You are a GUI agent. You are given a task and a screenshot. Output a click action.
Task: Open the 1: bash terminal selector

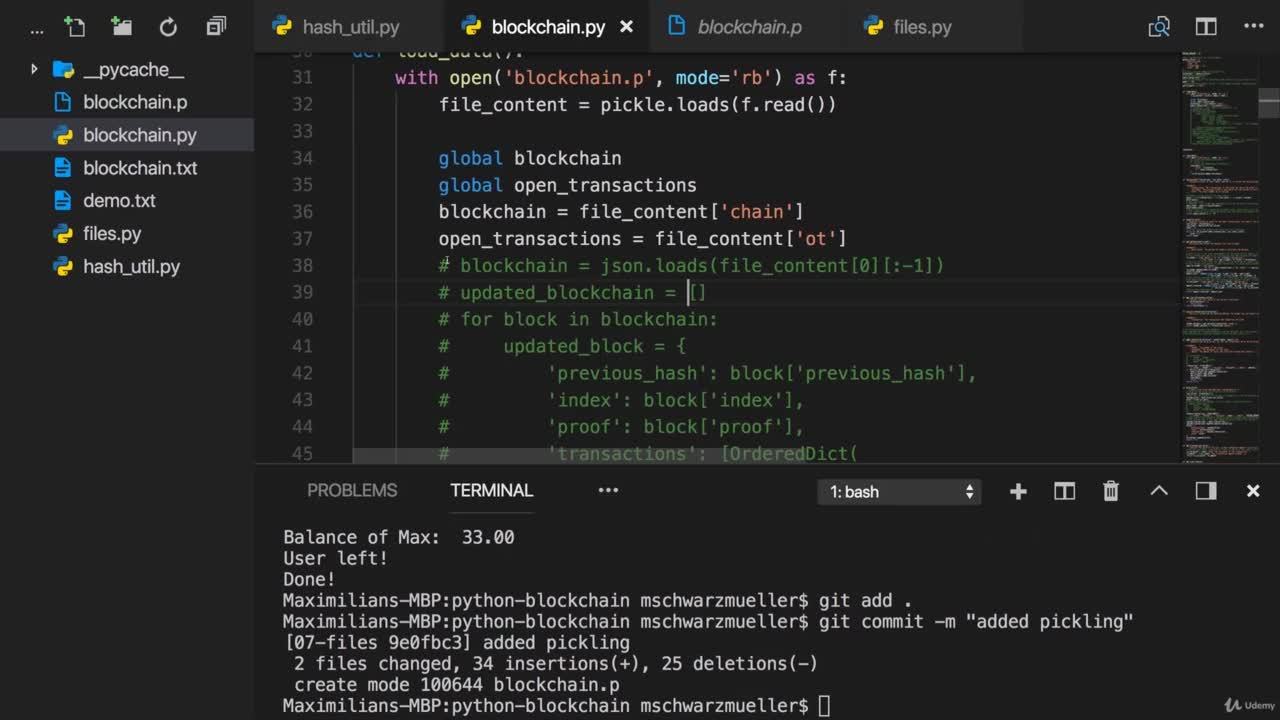900,491
